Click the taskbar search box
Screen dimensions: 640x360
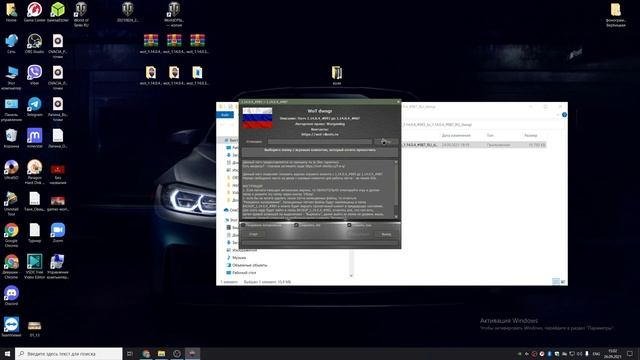[x=69, y=353]
